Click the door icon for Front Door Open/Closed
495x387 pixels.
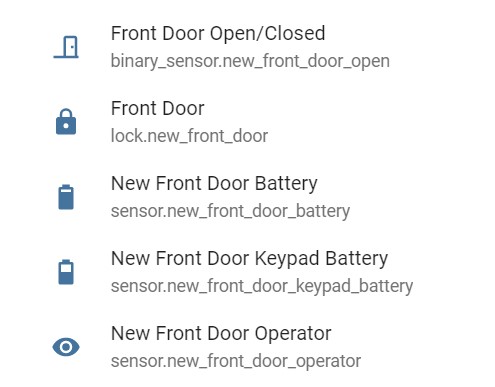[x=66, y=47]
